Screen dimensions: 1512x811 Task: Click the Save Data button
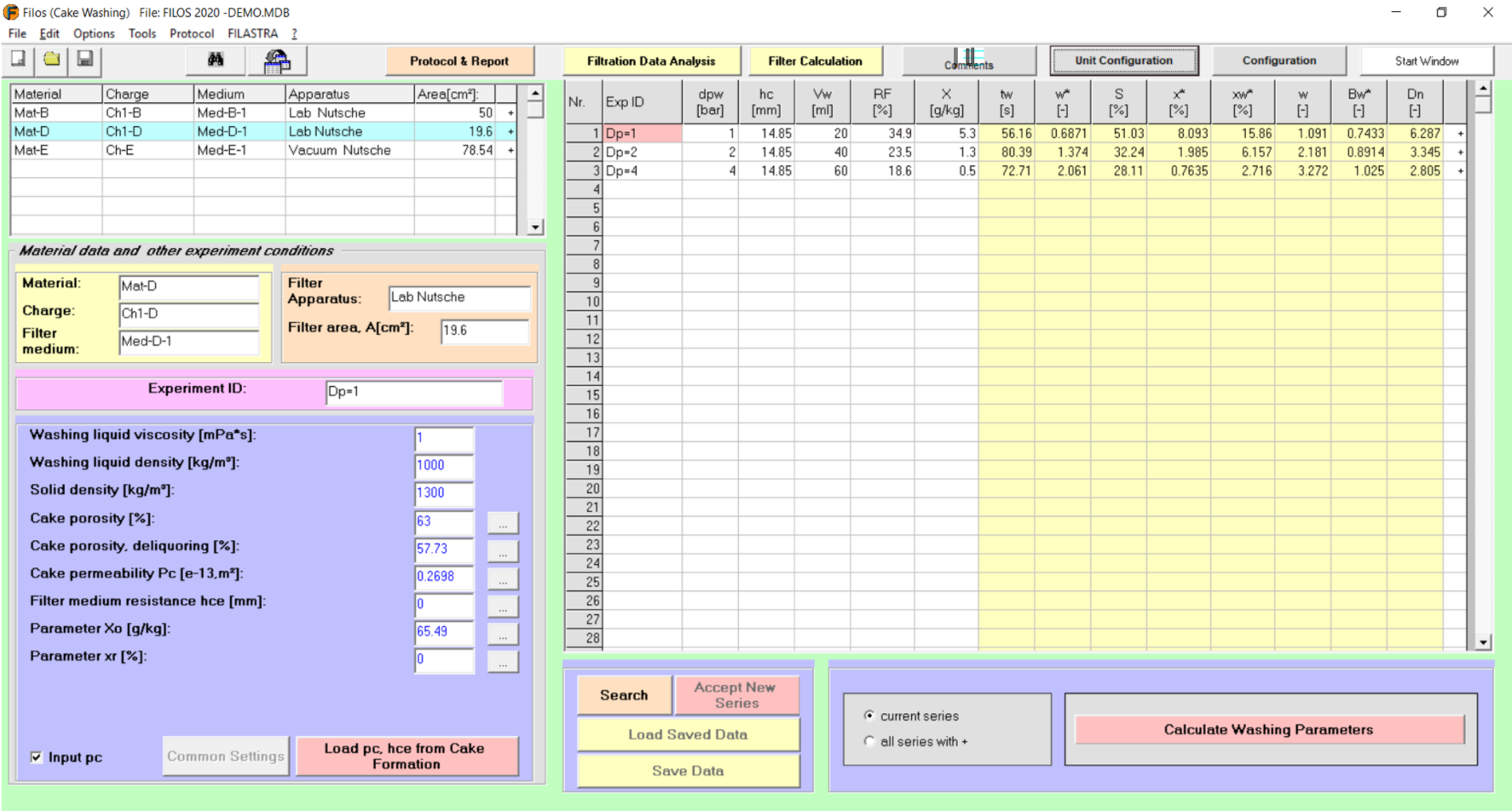[688, 771]
